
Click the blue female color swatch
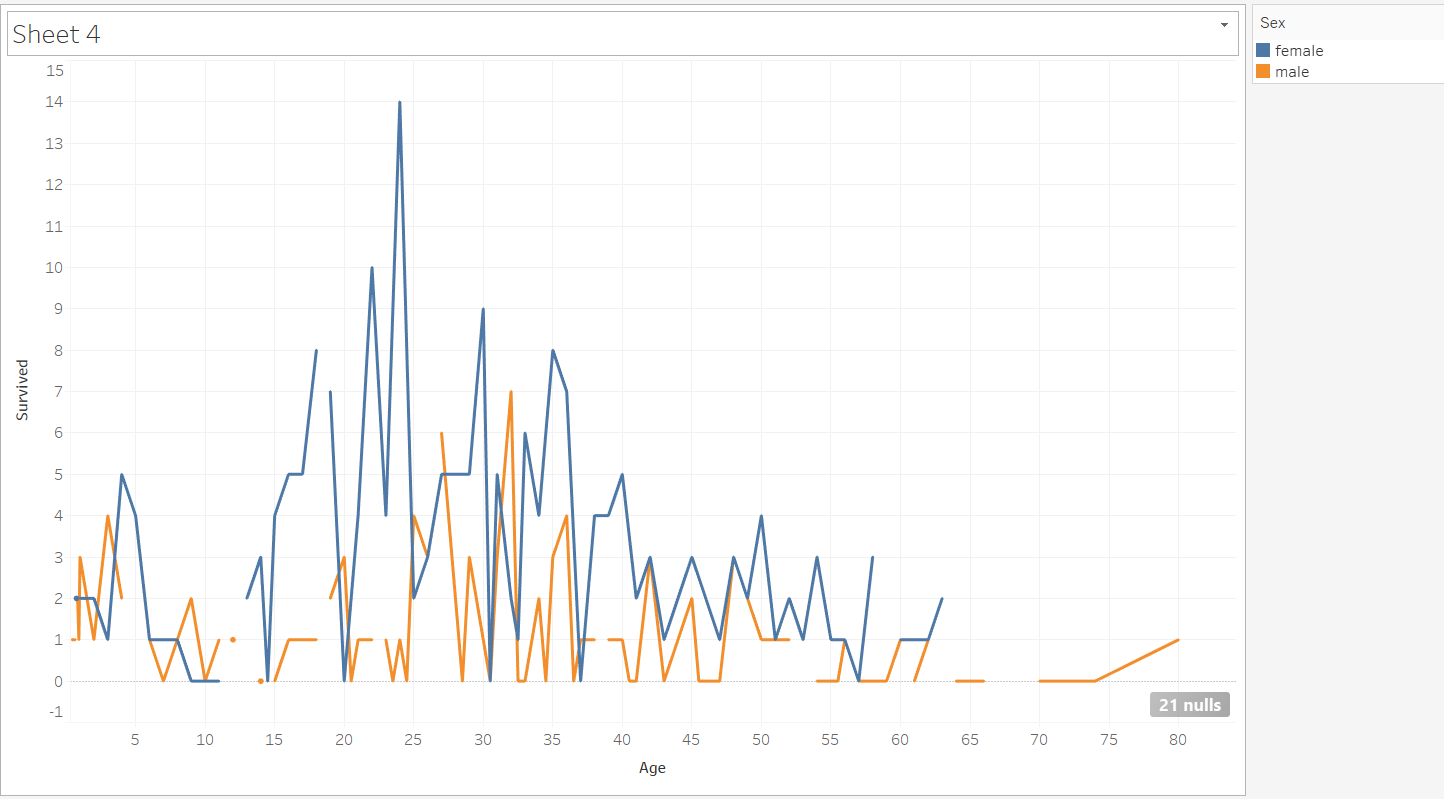pyautogui.click(x=1262, y=50)
